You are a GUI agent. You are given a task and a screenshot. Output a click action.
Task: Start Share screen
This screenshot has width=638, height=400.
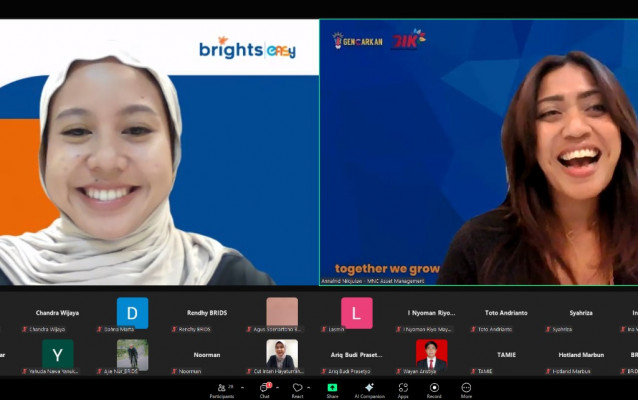point(332,390)
